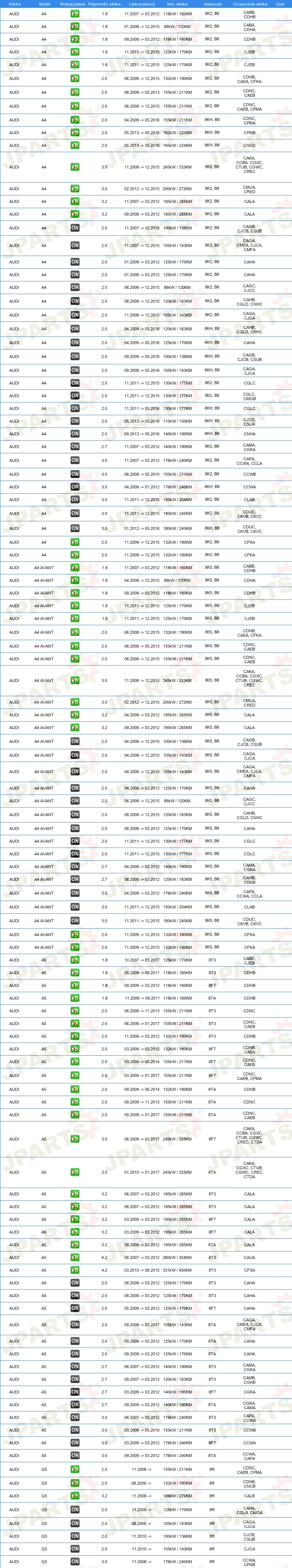Click the diesel ON icon in the A4 CGLC, CMGB row
The height and width of the screenshot is (1568, 292).
pos(75,396)
